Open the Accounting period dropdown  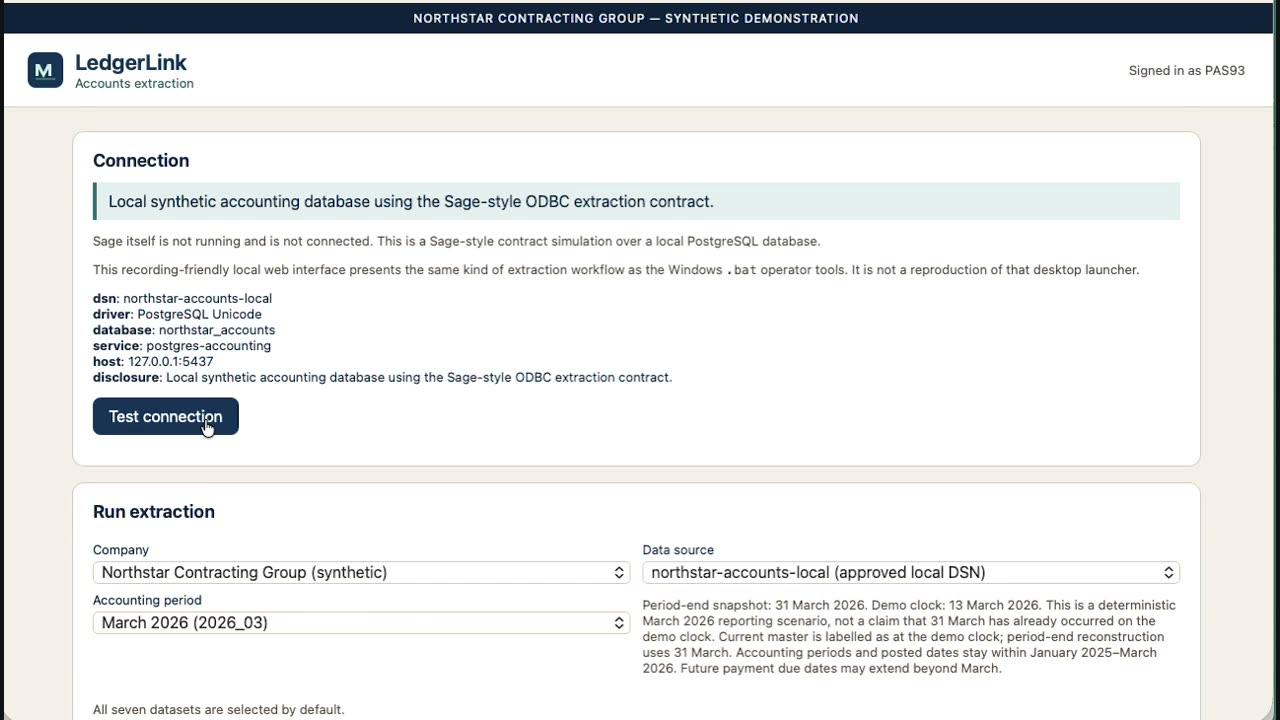pyautogui.click(x=361, y=623)
